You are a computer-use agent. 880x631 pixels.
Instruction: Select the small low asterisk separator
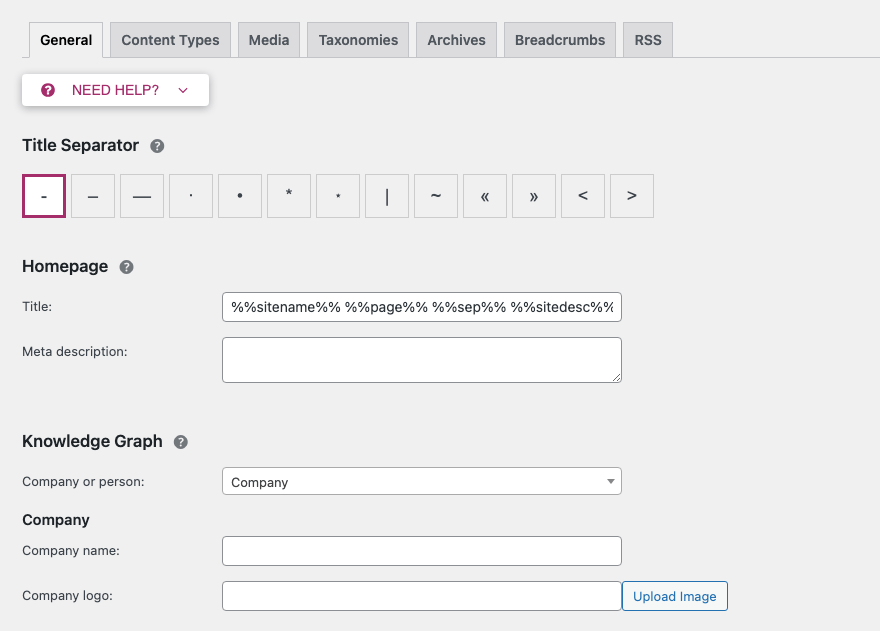(x=338, y=196)
